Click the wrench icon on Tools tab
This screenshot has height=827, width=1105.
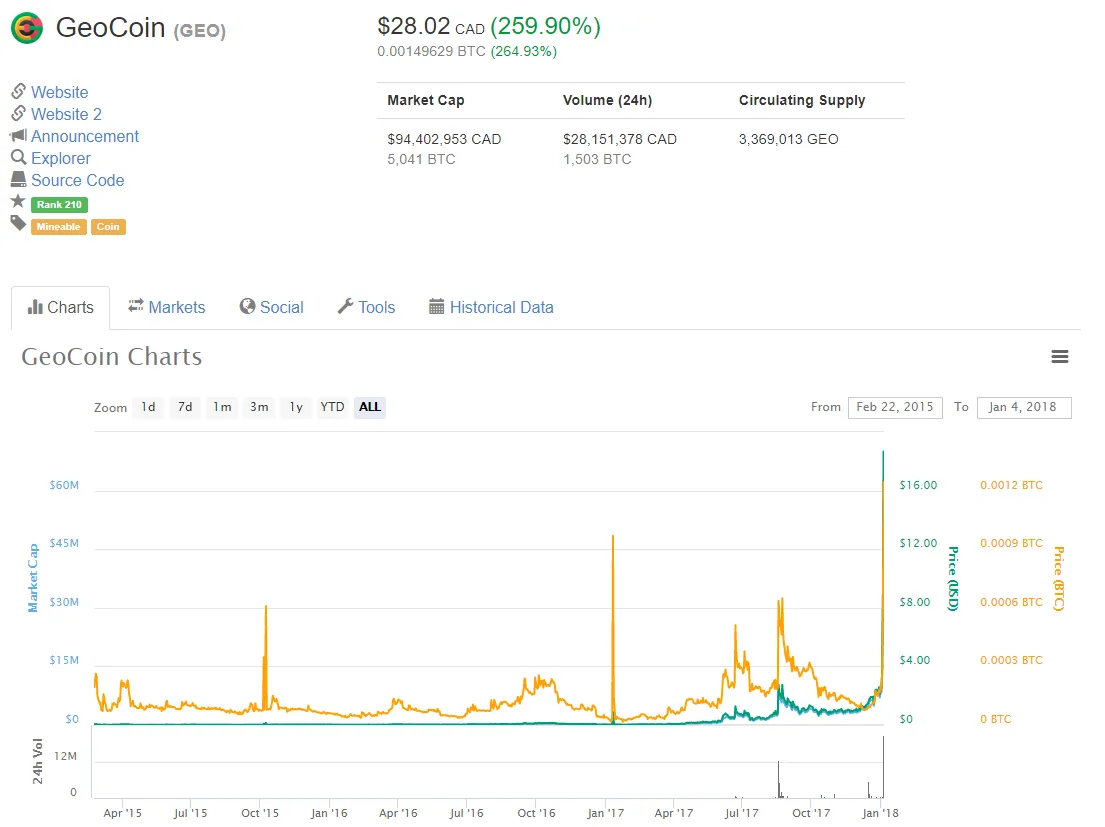(x=345, y=306)
